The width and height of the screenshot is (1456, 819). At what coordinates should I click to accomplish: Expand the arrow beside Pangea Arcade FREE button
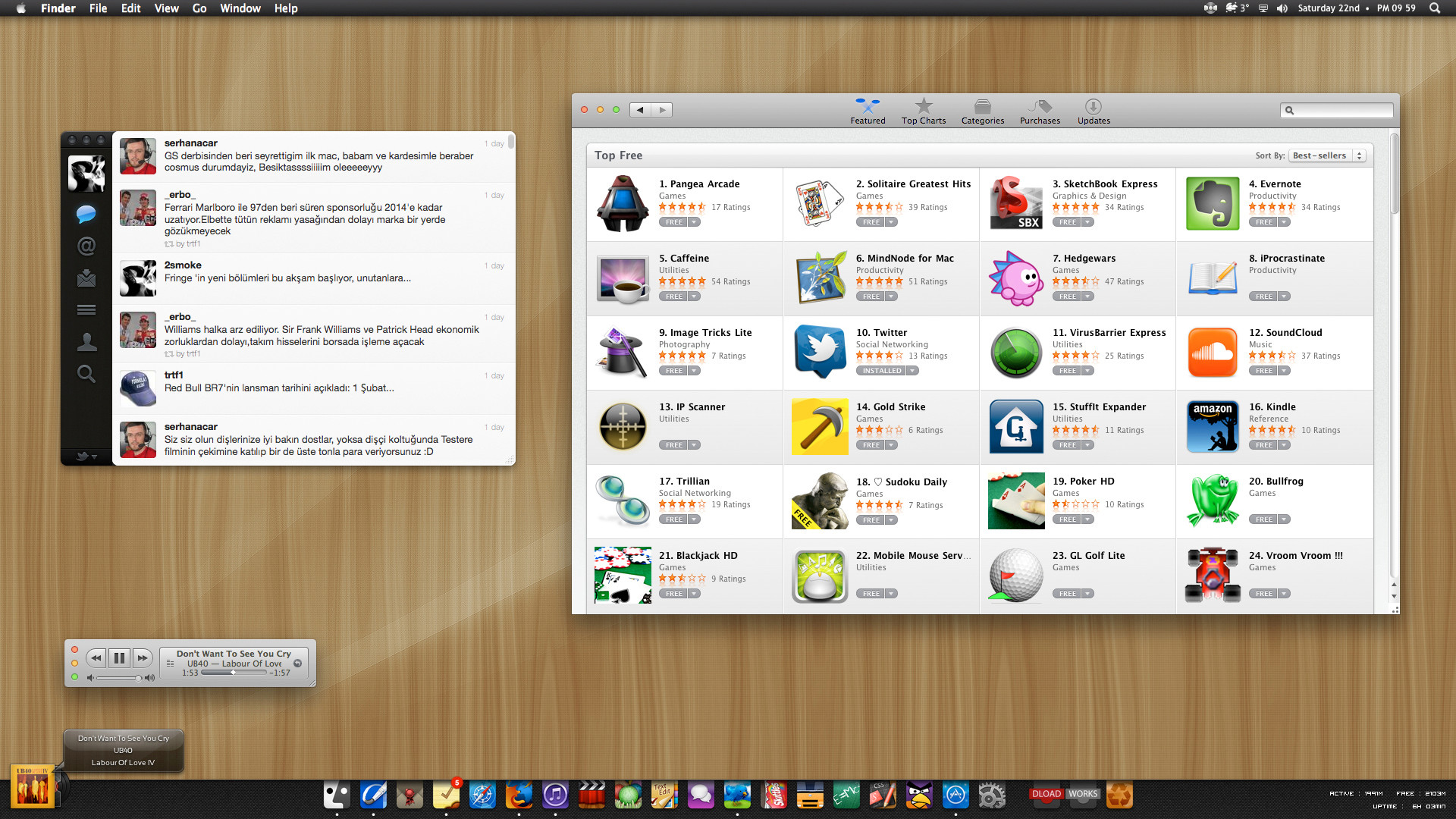click(695, 222)
